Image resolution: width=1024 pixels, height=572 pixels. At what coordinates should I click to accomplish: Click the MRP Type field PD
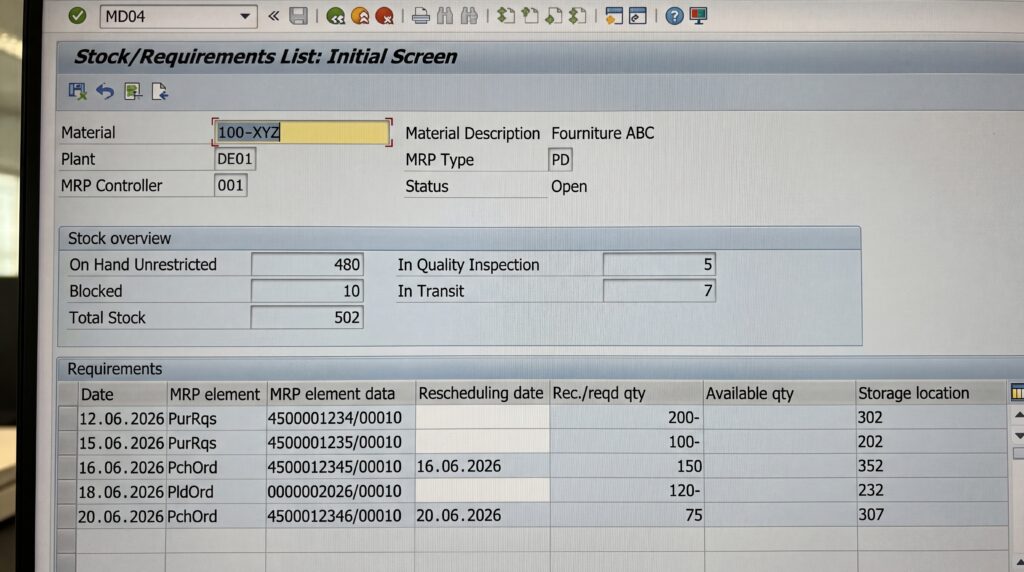560,160
